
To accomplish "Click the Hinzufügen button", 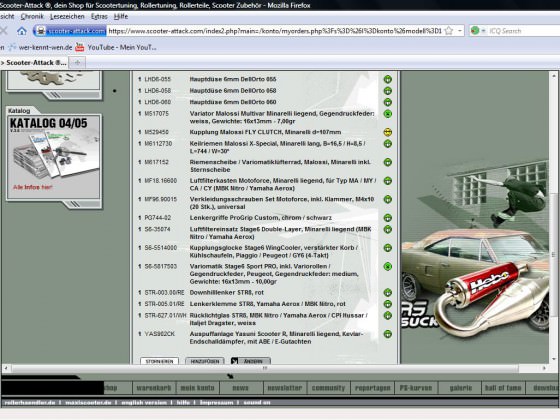I will point(205,361).
